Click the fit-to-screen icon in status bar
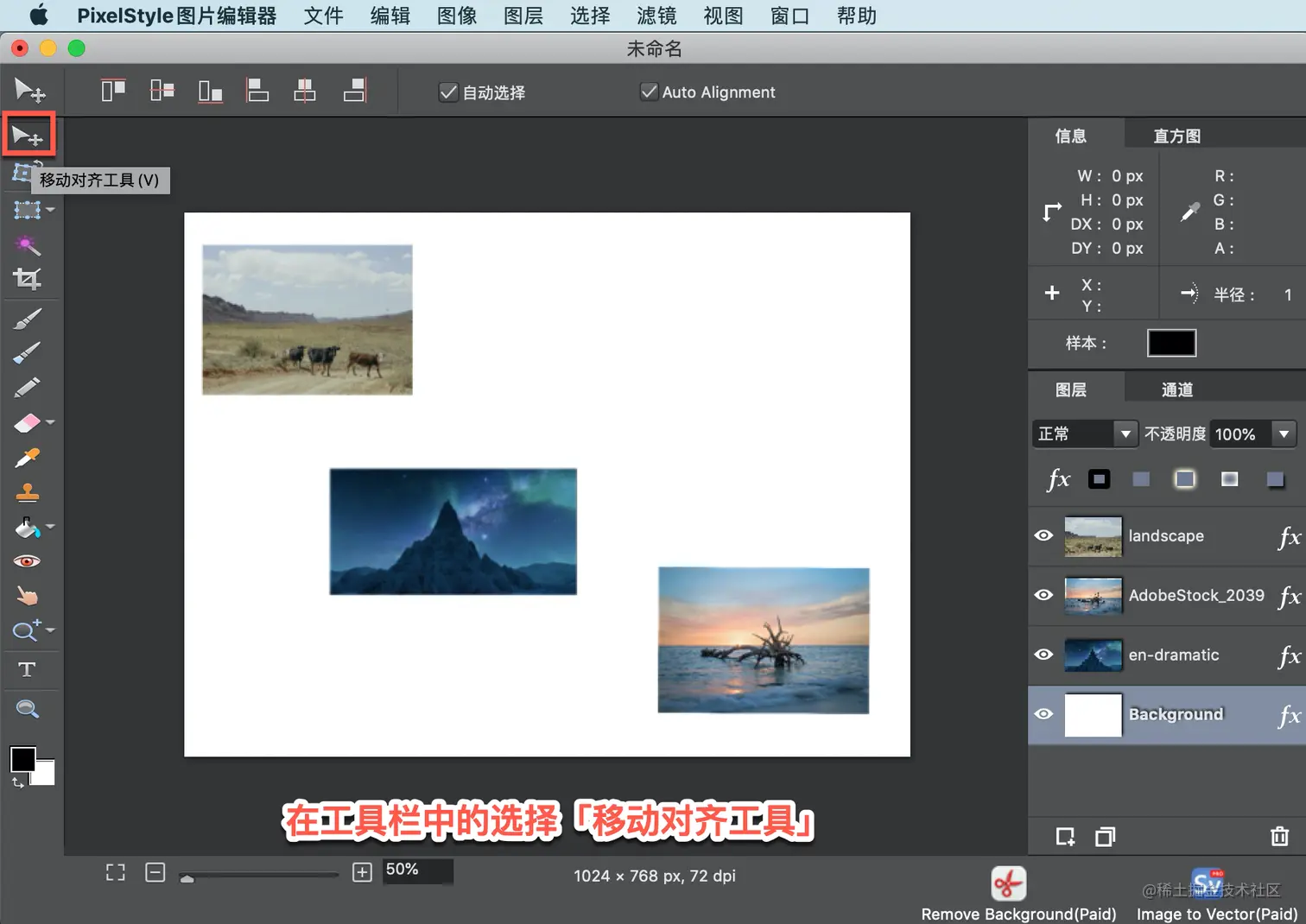 click(115, 872)
